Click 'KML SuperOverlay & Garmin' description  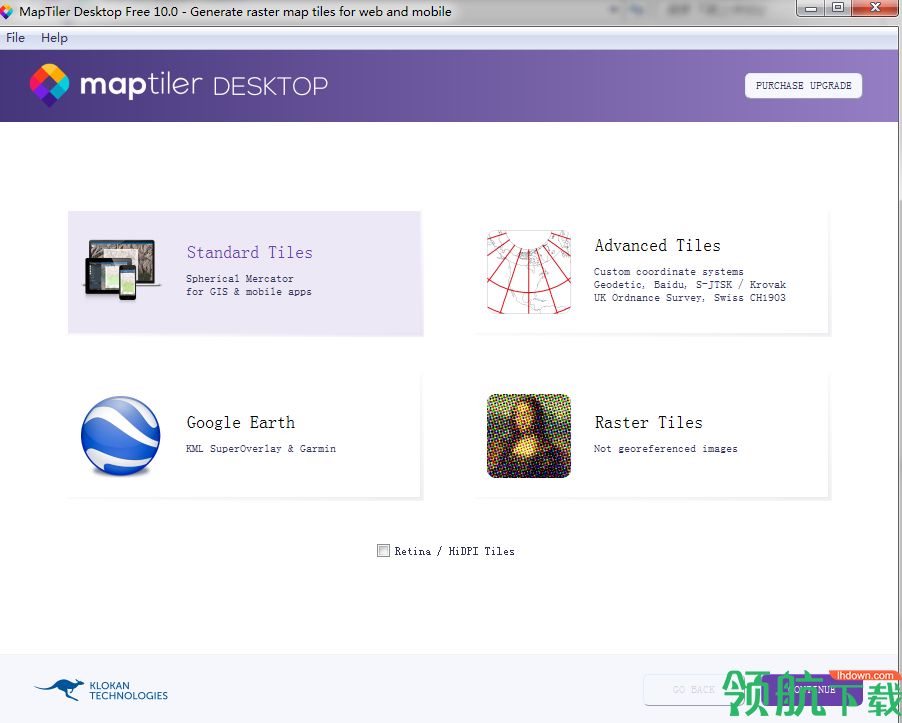pyautogui.click(x=261, y=449)
